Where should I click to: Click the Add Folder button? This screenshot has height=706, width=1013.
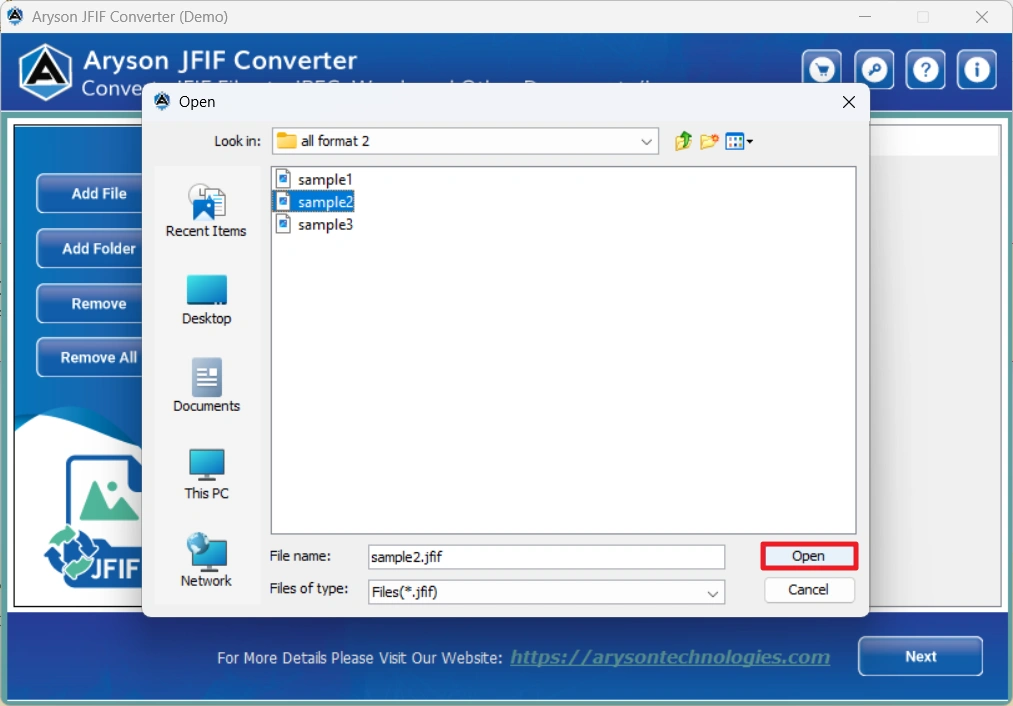(x=90, y=248)
